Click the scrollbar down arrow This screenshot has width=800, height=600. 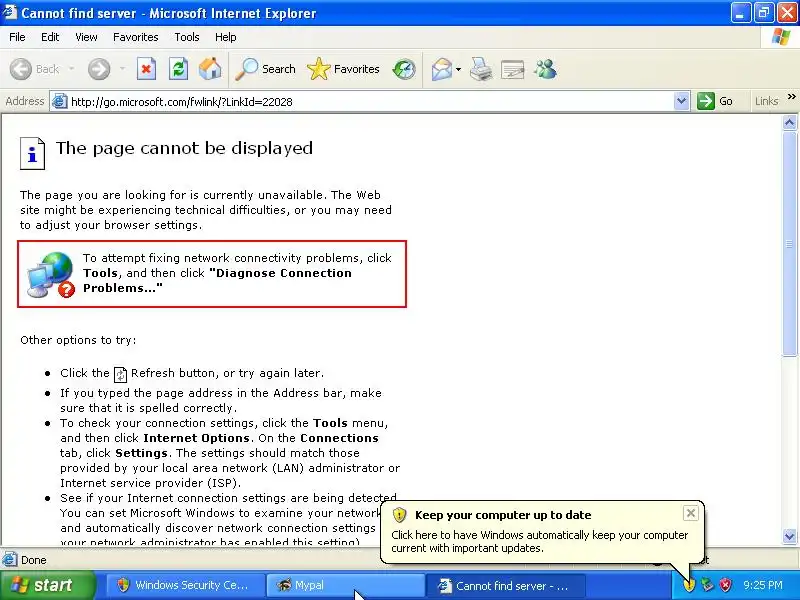coord(789,536)
